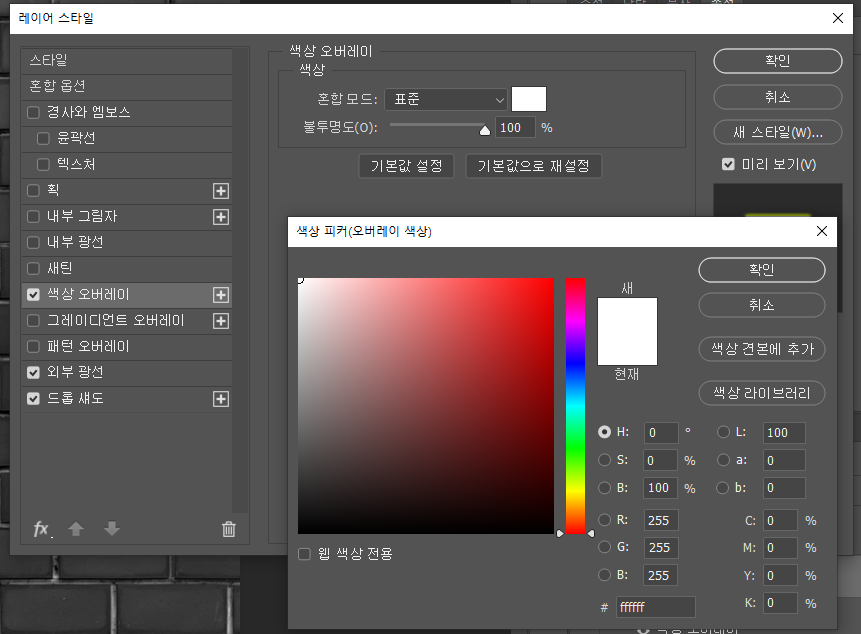The image size is (861, 634).
Task: Click the fx effects menu icon
Action: [x=42, y=529]
